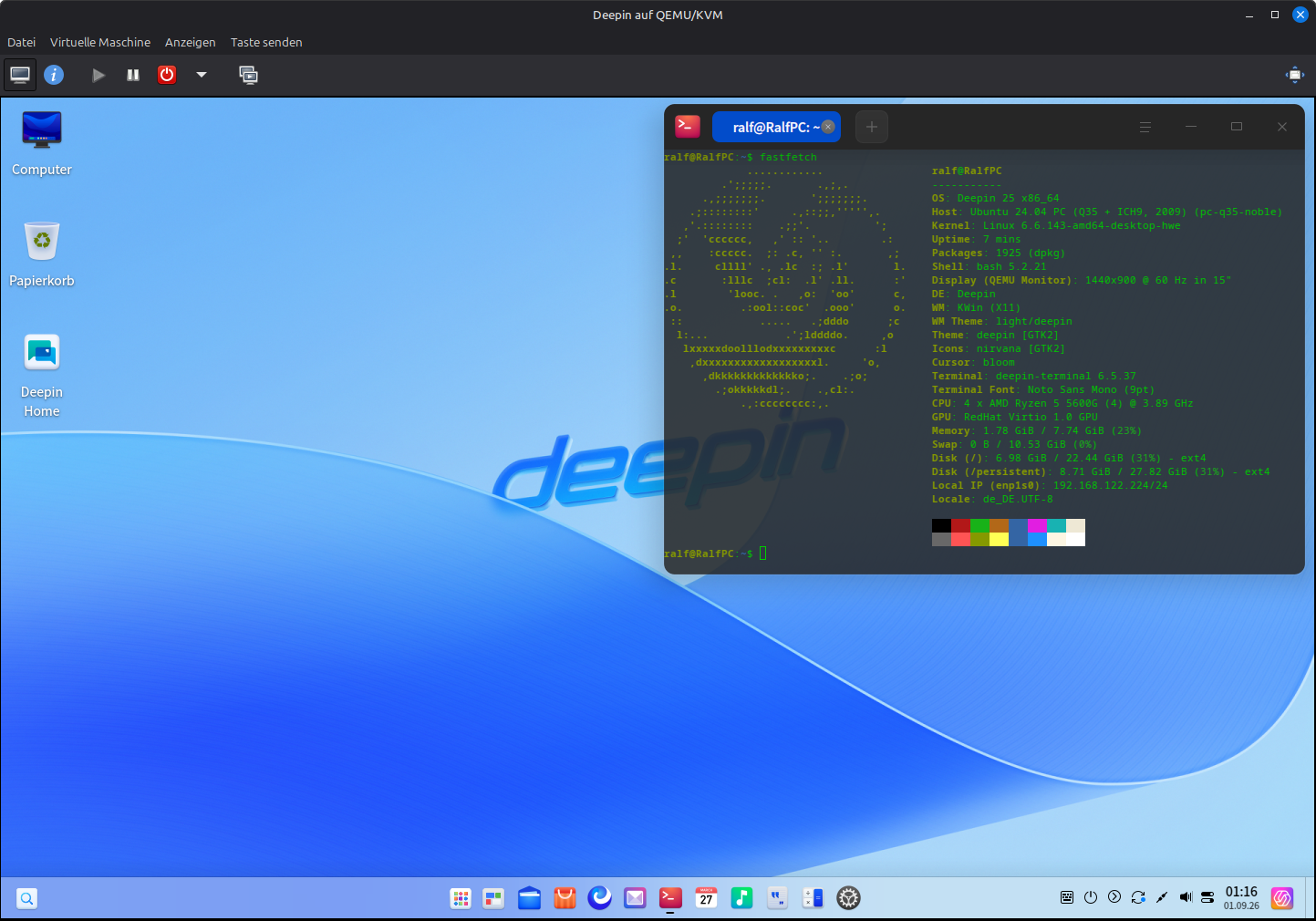Click the terminal icon in the dock
Screen dimensions: 1316x921
[670, 898]
